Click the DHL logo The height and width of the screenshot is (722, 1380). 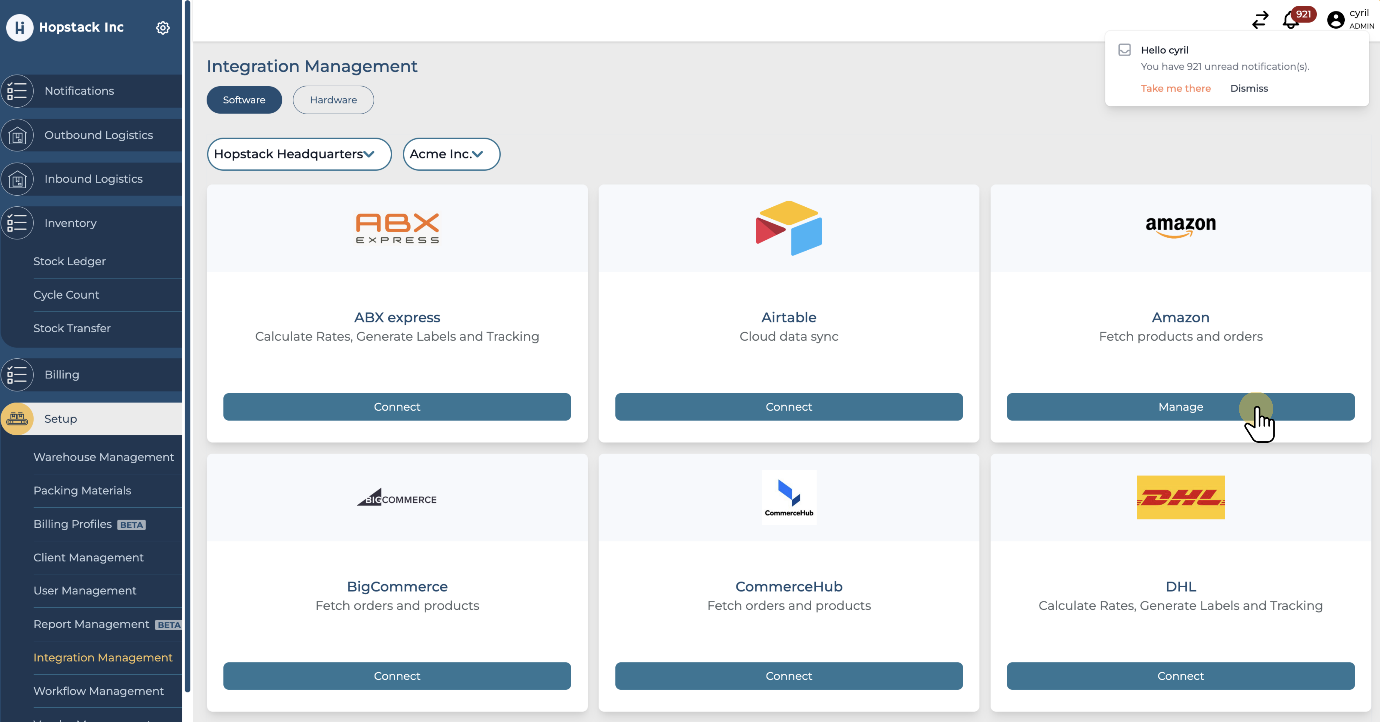click(x=1181, y=497)
